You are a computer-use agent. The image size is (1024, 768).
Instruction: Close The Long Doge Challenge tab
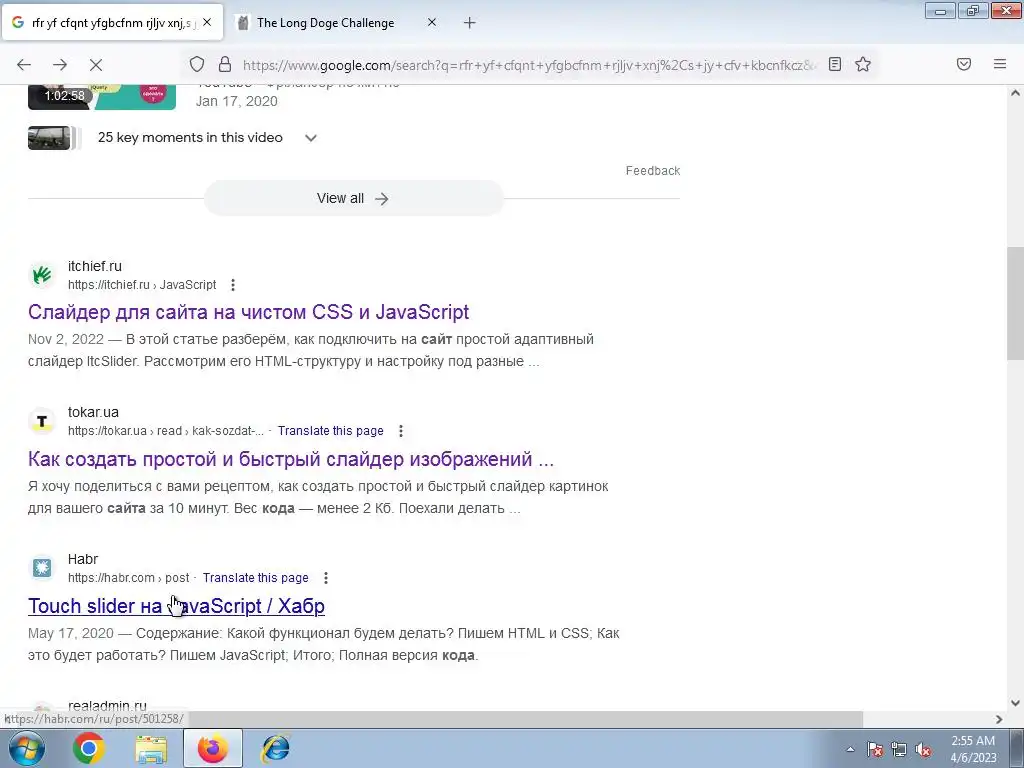(x=432, y=22)
